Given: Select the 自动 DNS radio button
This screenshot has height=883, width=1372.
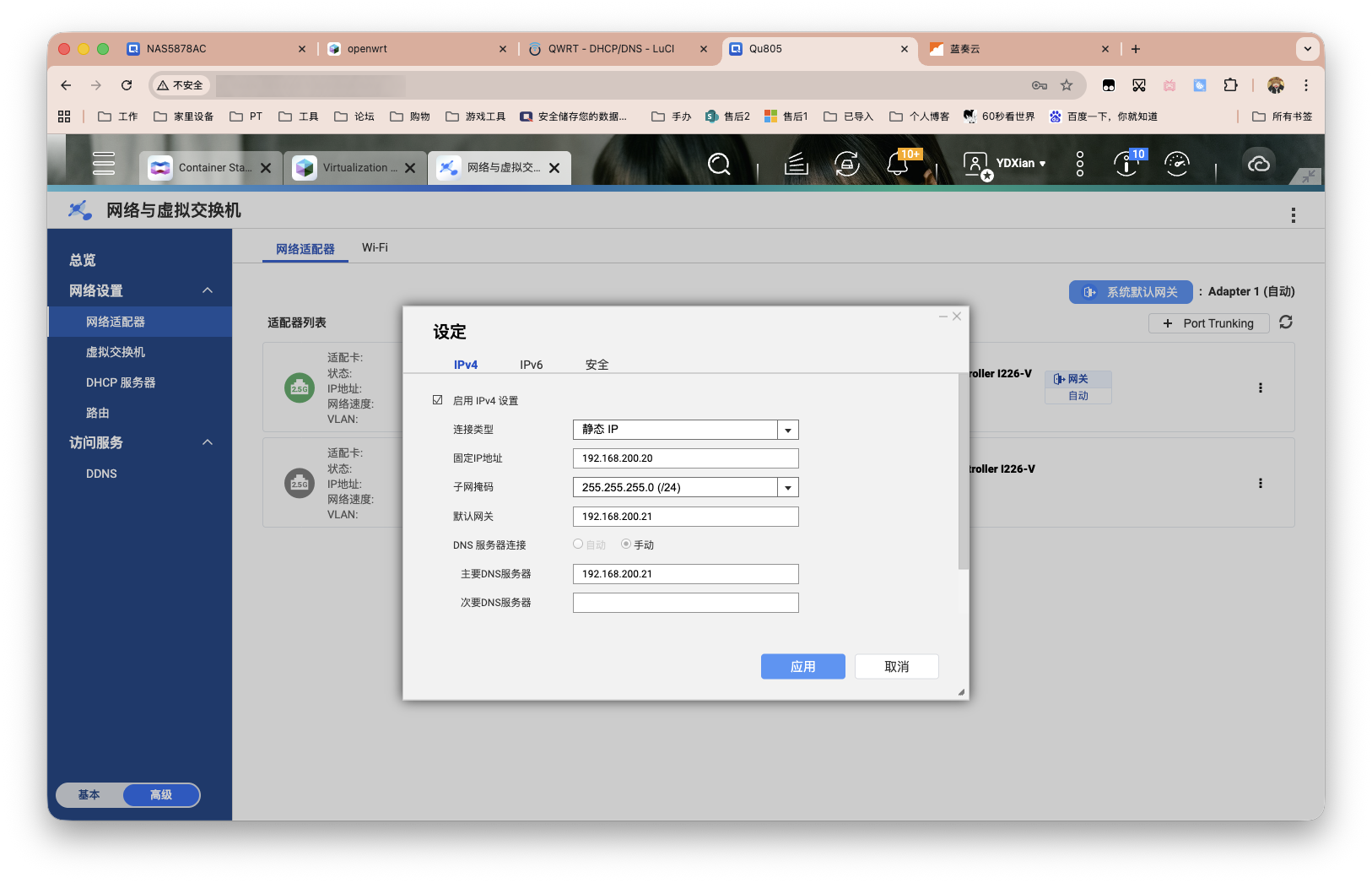Looking at the screenshot, I should (578, 544).
